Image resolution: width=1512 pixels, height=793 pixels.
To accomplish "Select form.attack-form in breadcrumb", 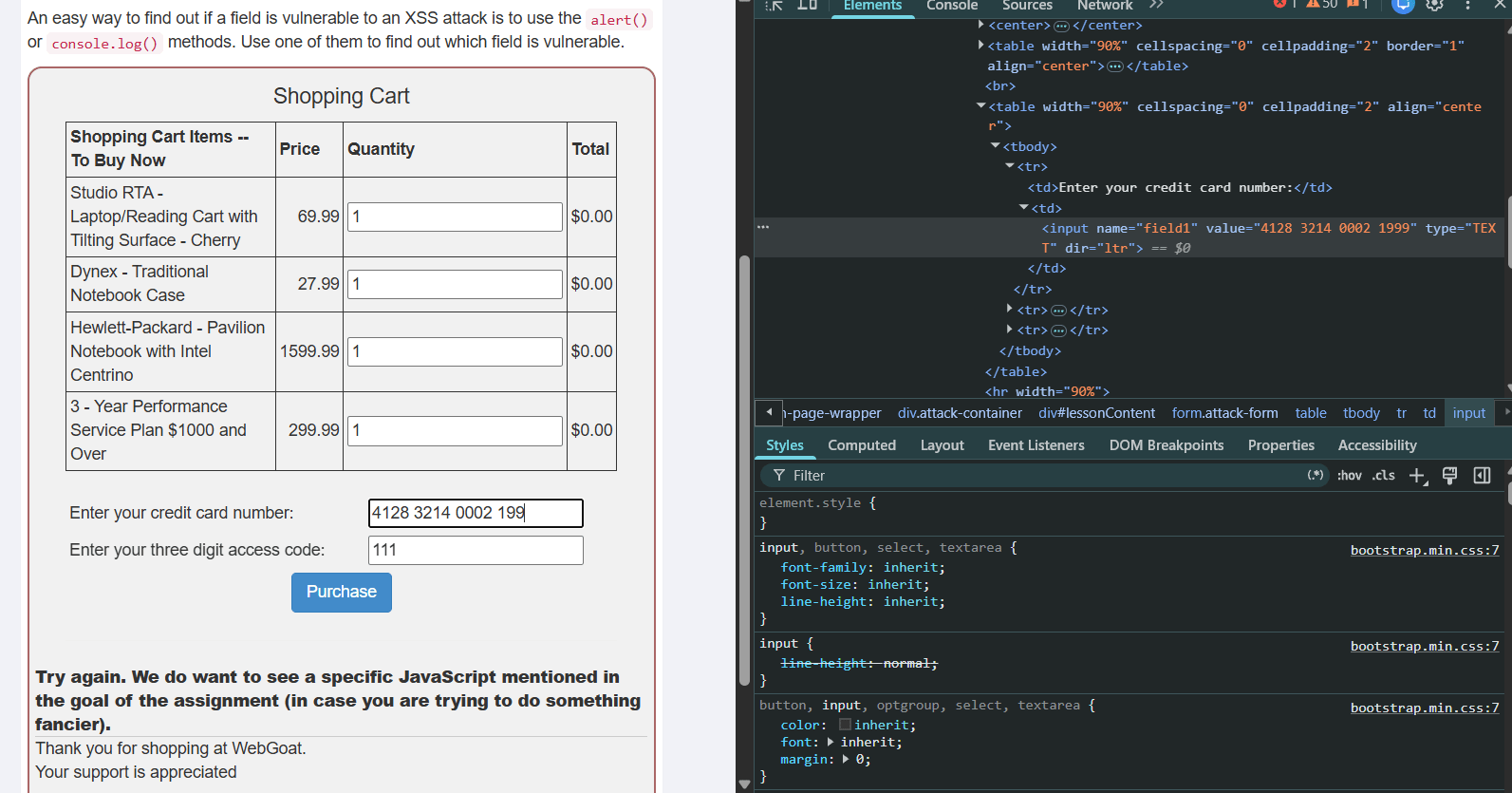I will point(1224,413).
